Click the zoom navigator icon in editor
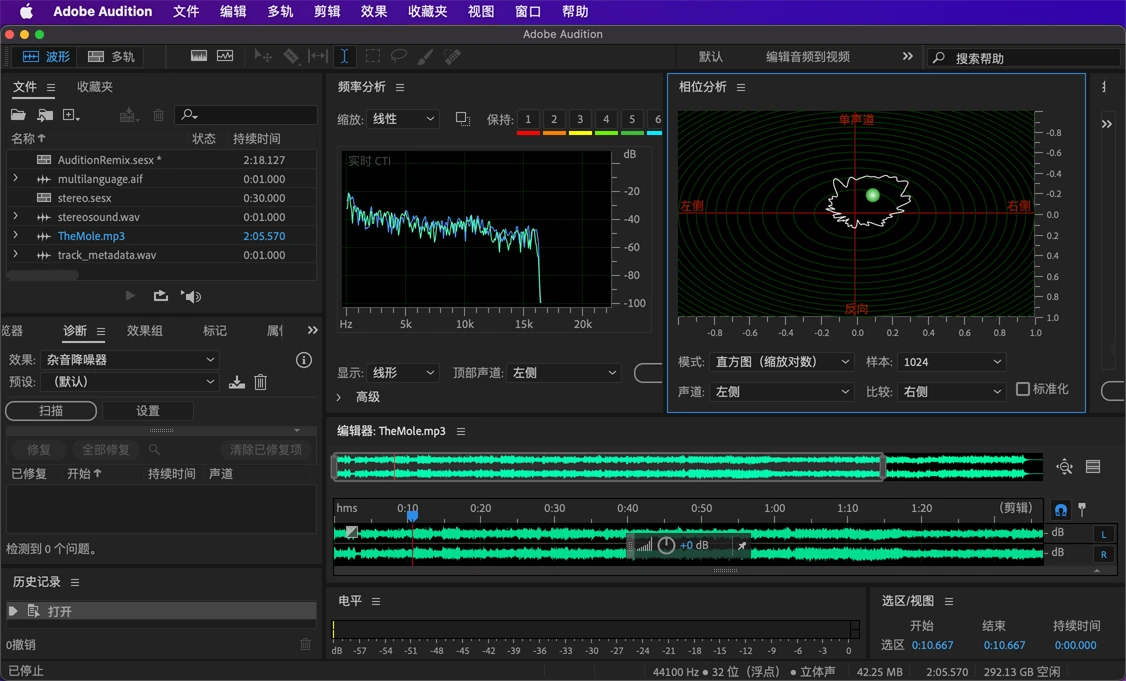Screen dimensions: 1126x681 [1064, 467]
